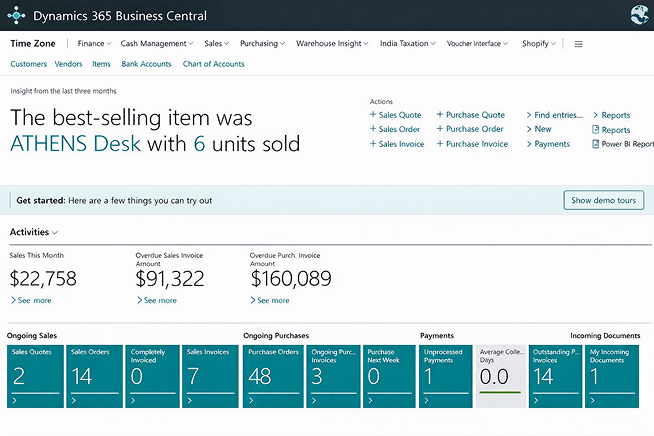Screen dimensions: 654x436
Task: Open the Items list
Action: (x=101, y=64)
